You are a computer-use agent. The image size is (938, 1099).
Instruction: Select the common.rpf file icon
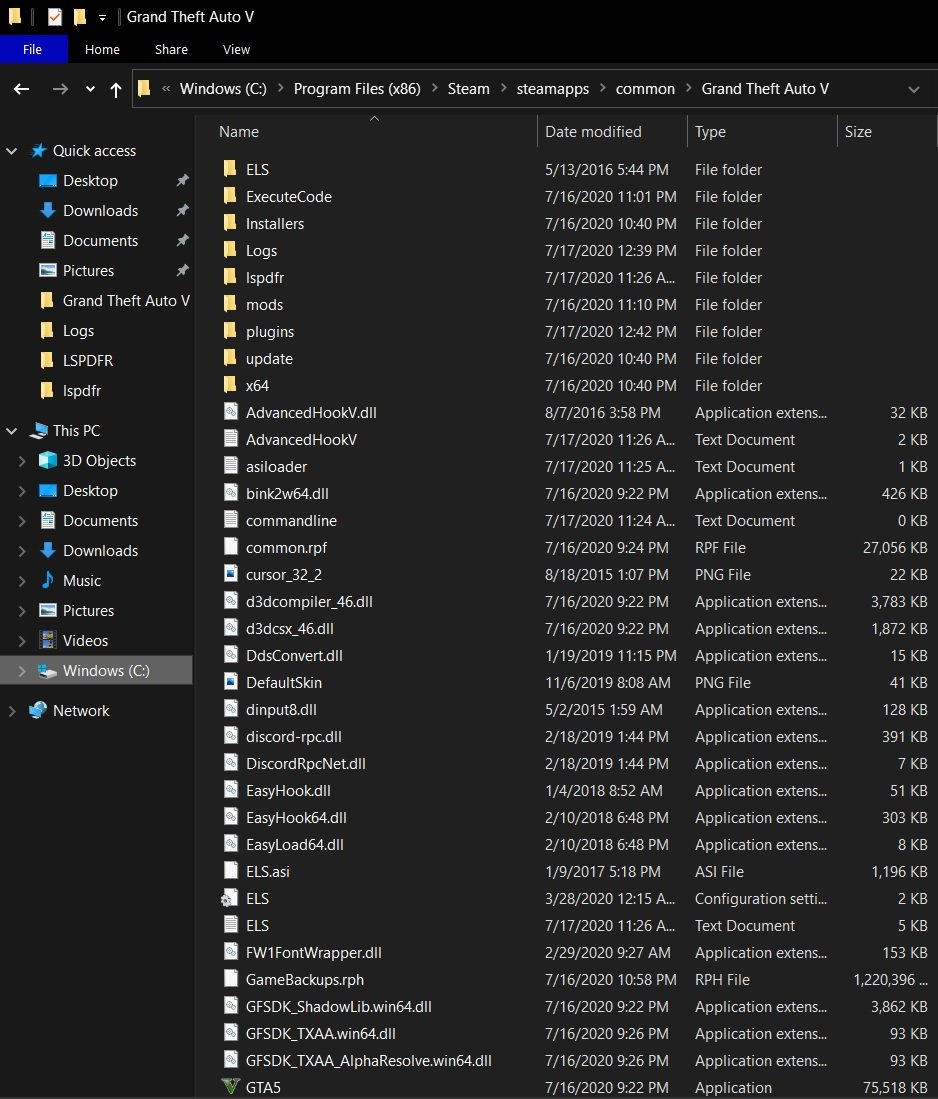click(231, 547)
